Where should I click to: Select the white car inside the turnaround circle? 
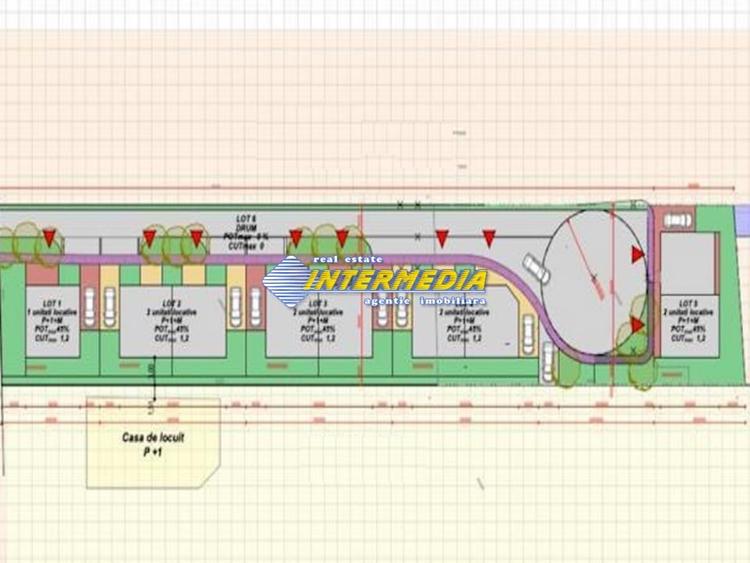(x=535, y=267)
